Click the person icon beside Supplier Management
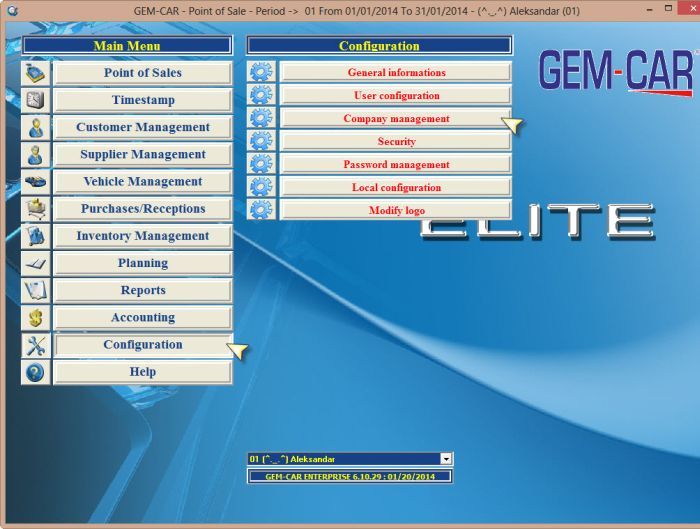The image size is (700, 529). click(x=35, y=154)
